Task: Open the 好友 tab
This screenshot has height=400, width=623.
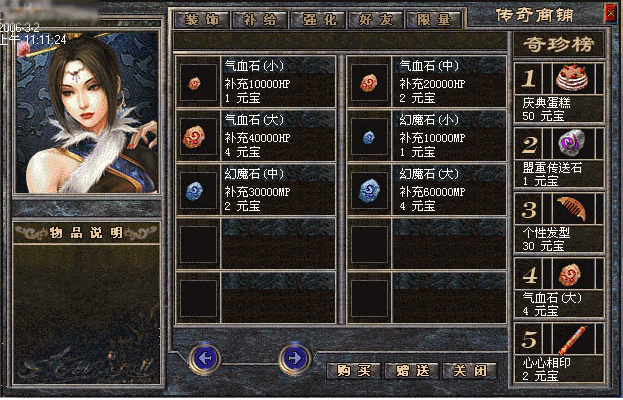Action: [x=375, y=19]
